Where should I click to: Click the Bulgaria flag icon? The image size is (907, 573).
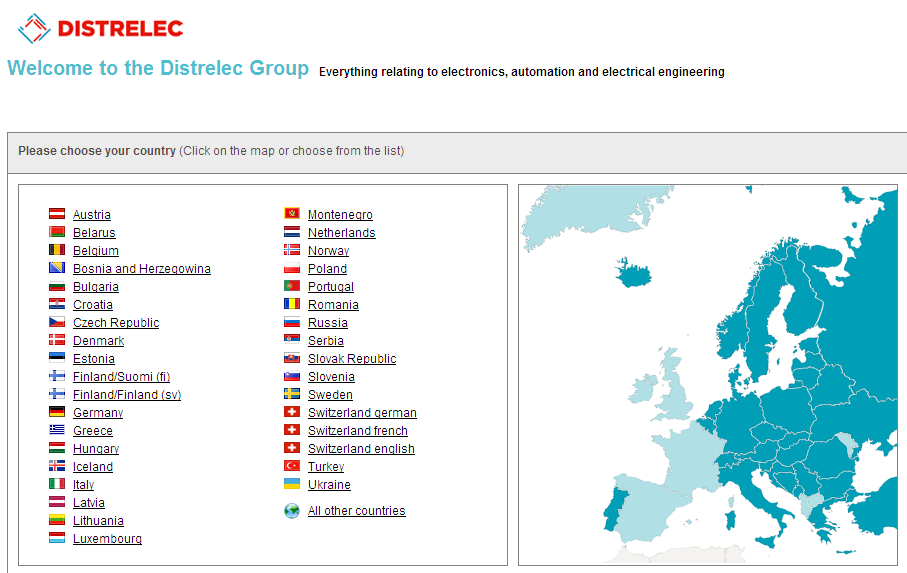point(57,286)
